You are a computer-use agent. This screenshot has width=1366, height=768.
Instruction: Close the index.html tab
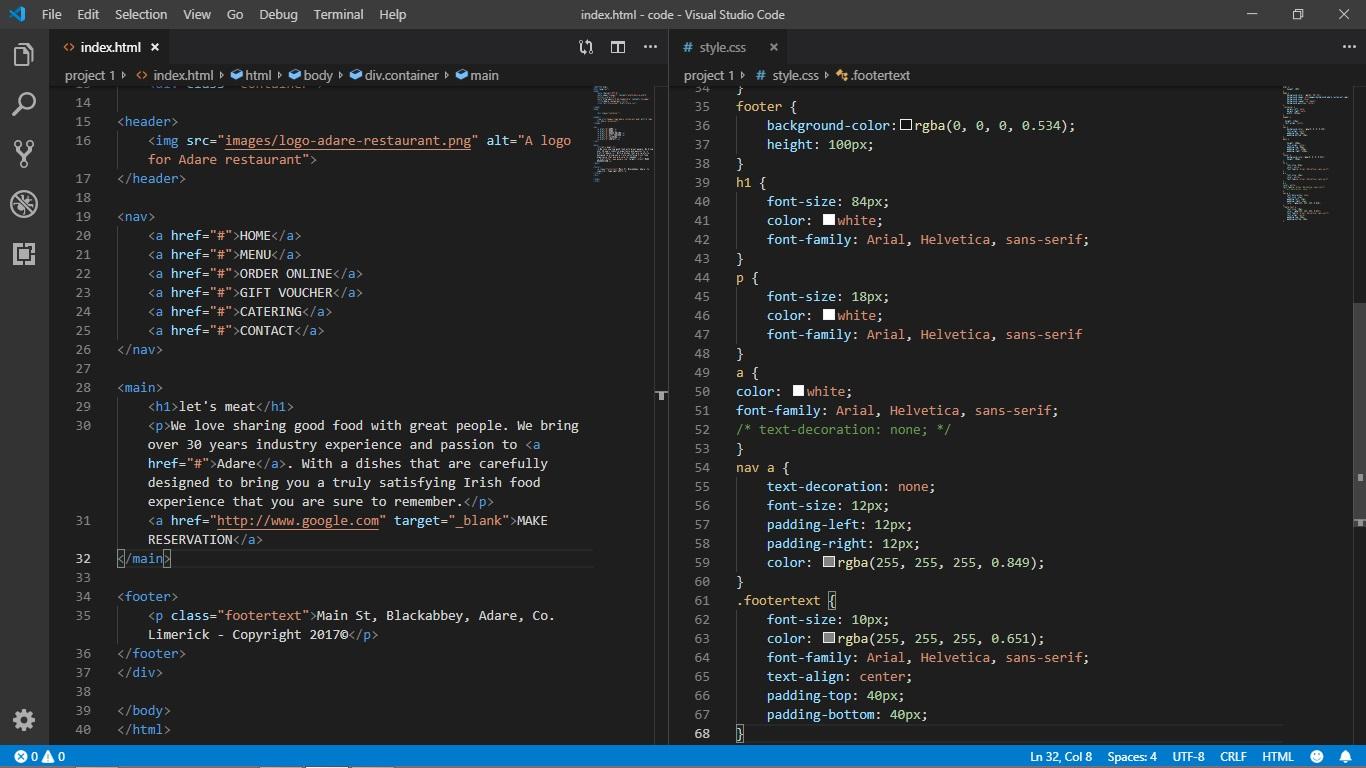155,47
